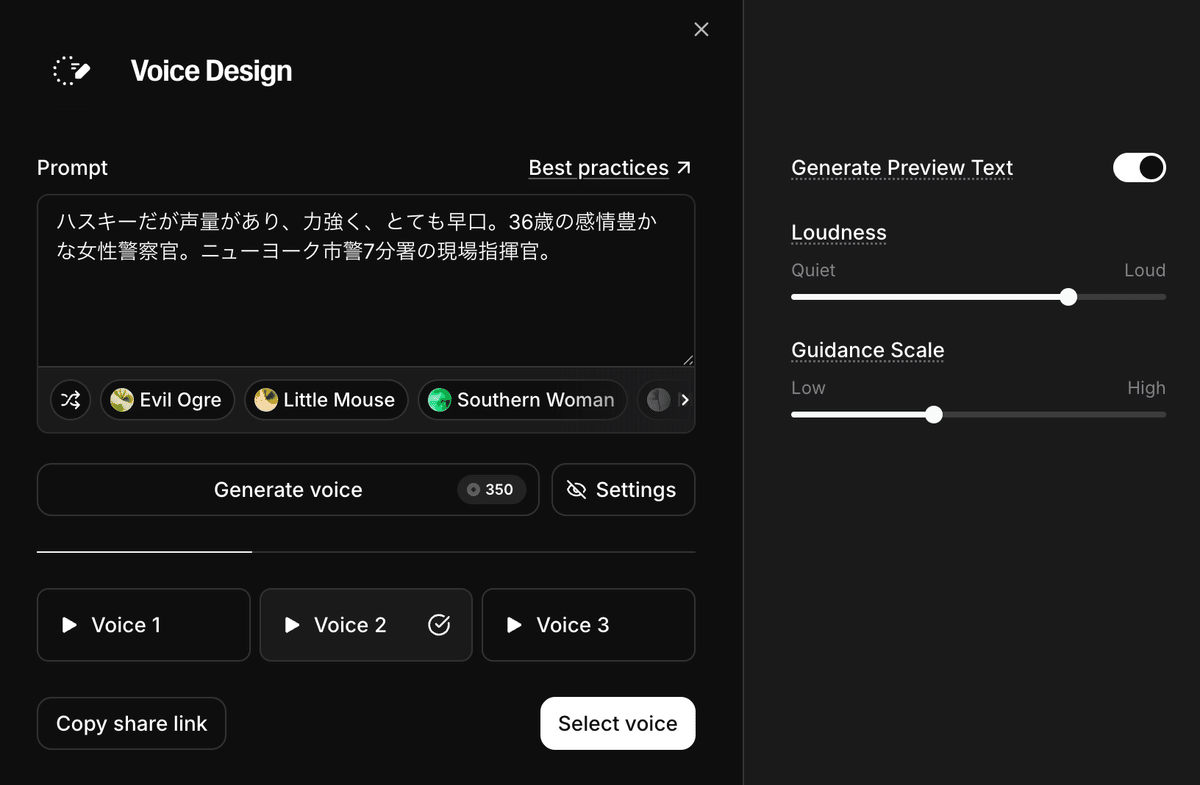Play the Voice 2 preview
Viewport: 1200px width, 785px height.
click(x=292, y=625)
